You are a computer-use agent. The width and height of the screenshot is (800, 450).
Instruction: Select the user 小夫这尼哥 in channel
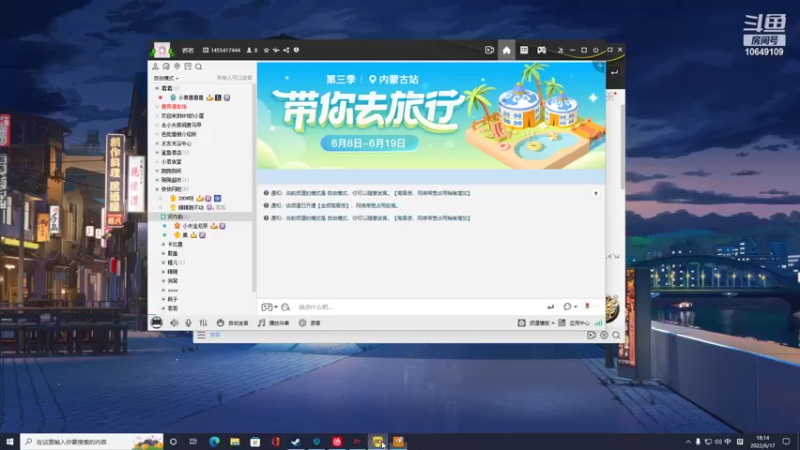point(195,226)
